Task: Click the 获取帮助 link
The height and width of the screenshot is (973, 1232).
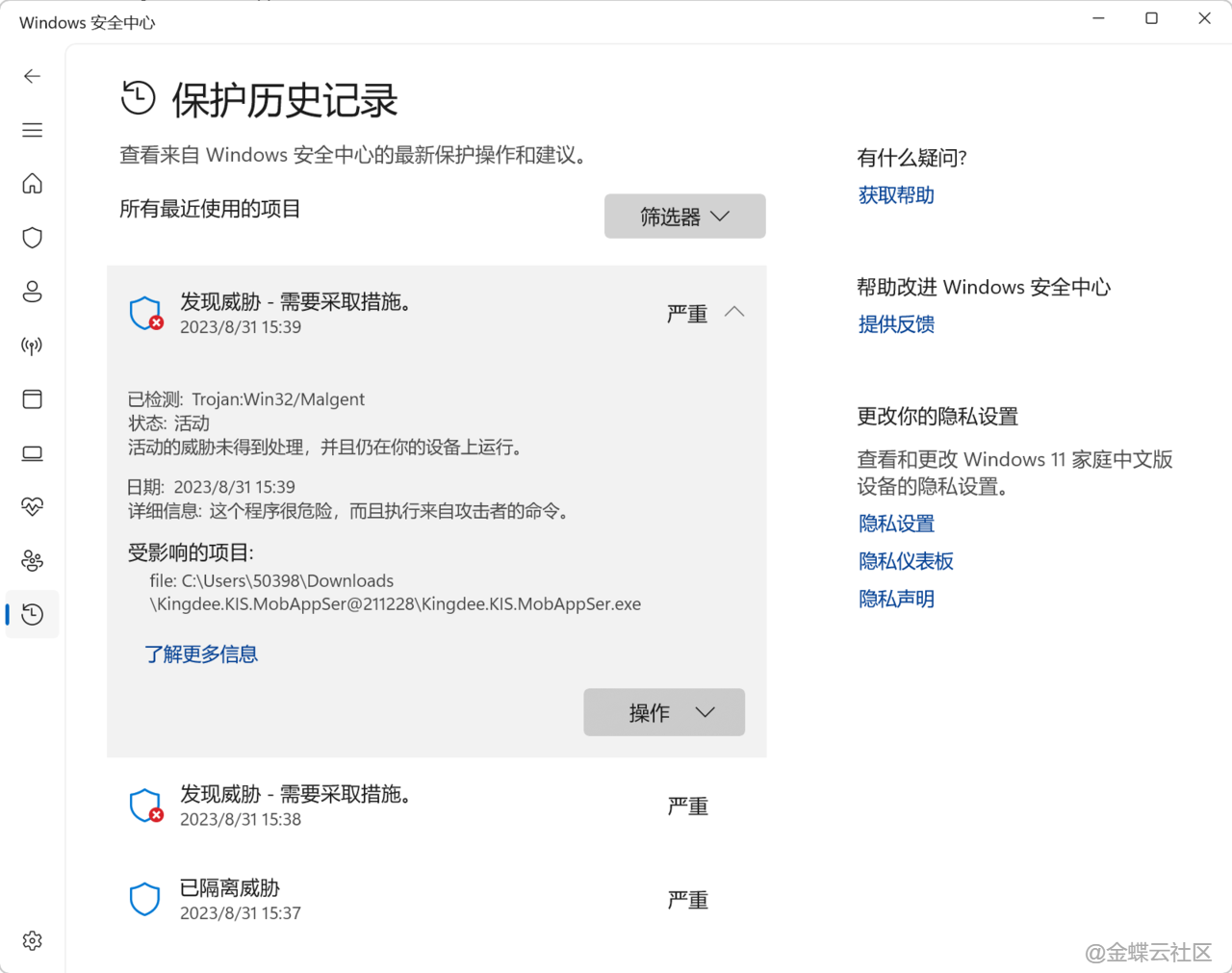Action: pyautogui.click(x=896, y=195)
